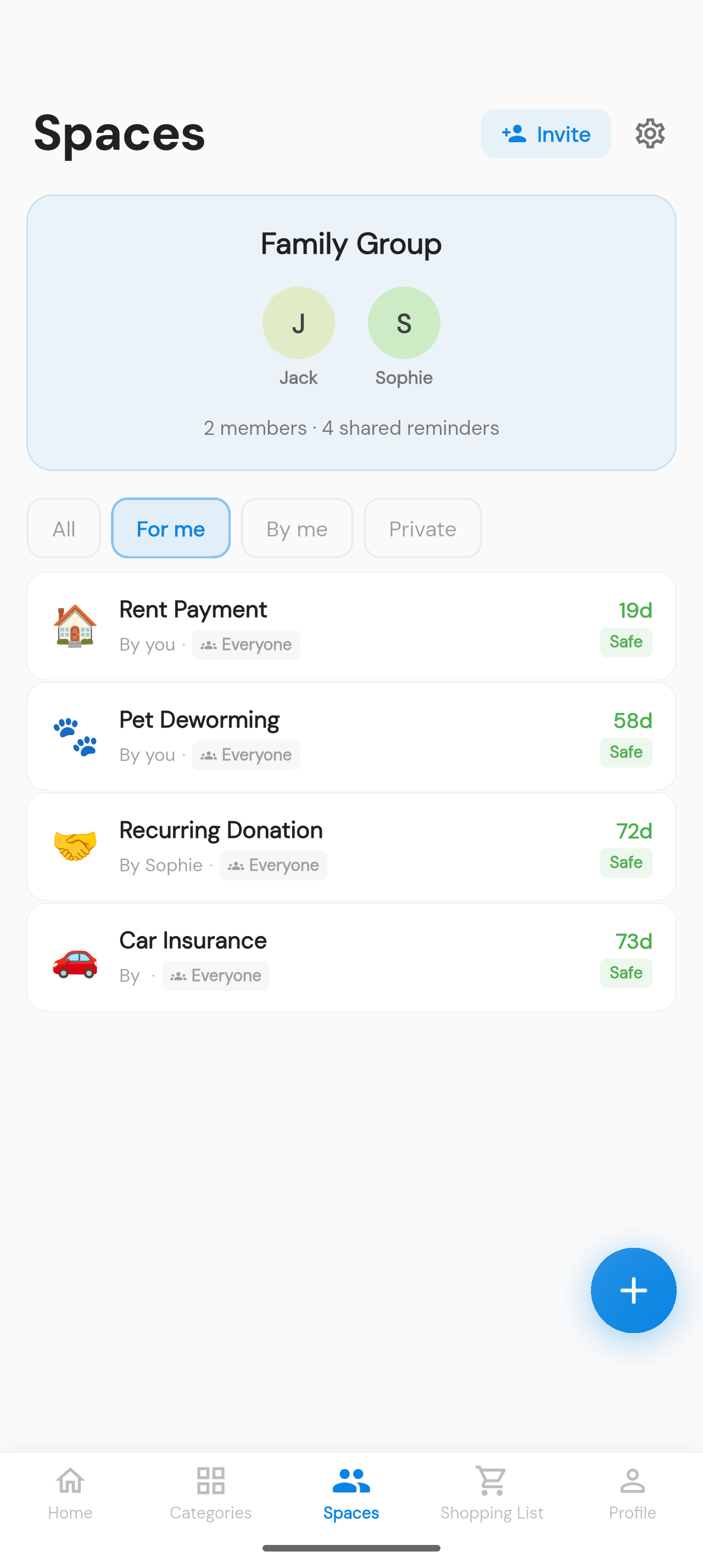Go to Categories in bottom navigation
The height and width of the screenshot is (1568, 703).
click(210, 1493)
